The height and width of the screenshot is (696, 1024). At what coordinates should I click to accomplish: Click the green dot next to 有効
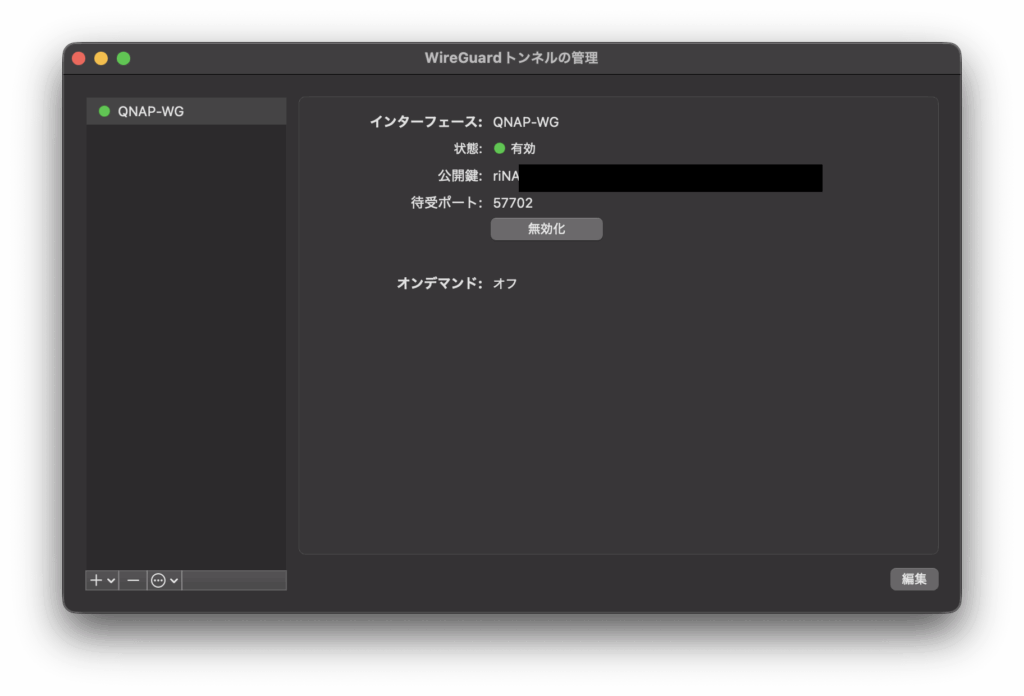click(x=499, y=148)
